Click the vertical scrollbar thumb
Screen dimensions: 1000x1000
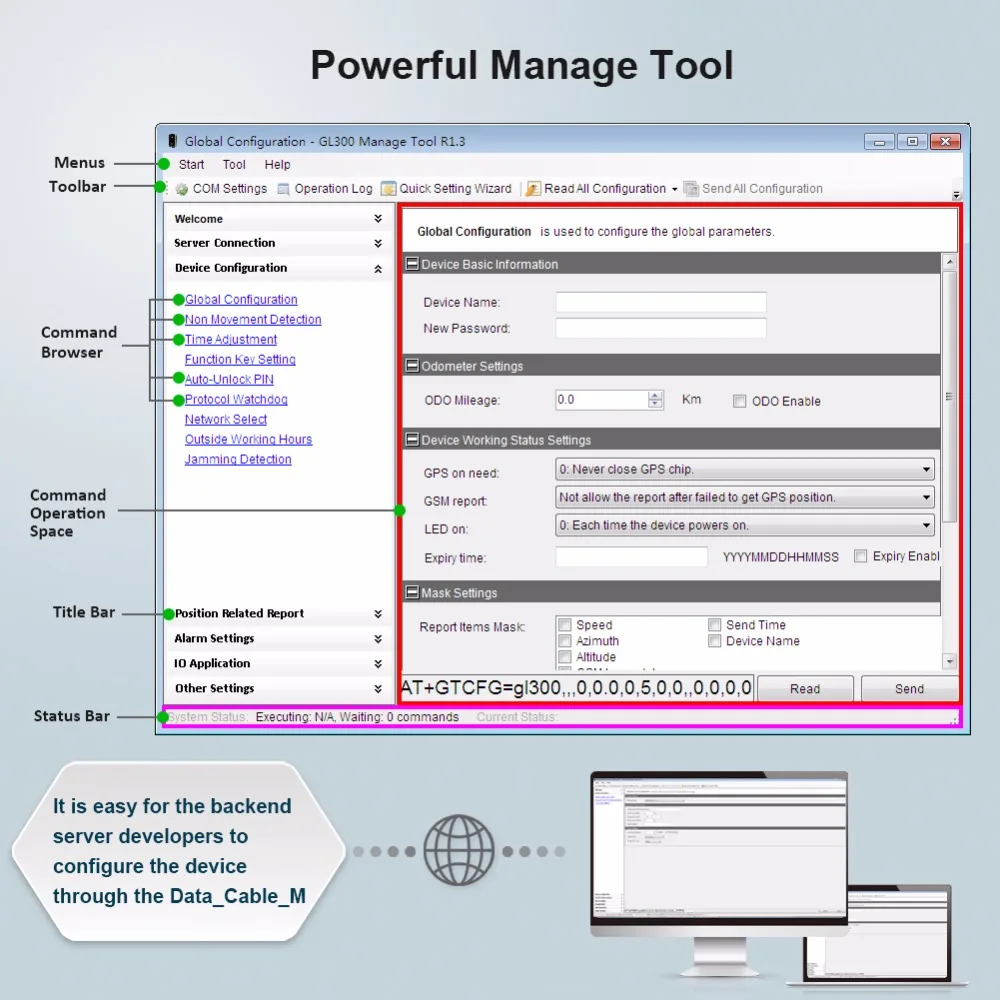pyautogui.click(x=949, y=396)
